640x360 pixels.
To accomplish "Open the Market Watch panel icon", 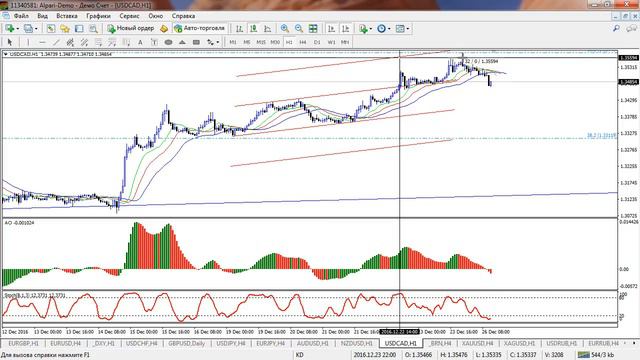I will tap(51, 29).
